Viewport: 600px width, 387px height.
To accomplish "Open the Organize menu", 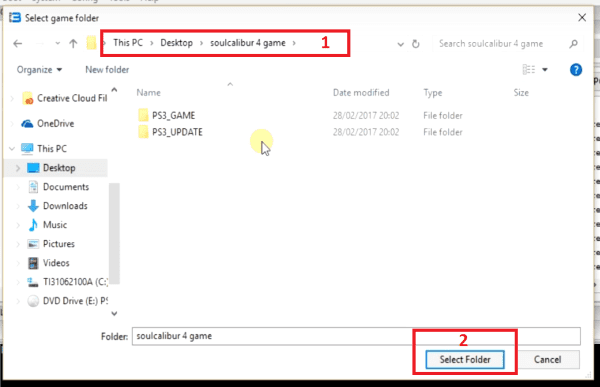I will (39, 70).
